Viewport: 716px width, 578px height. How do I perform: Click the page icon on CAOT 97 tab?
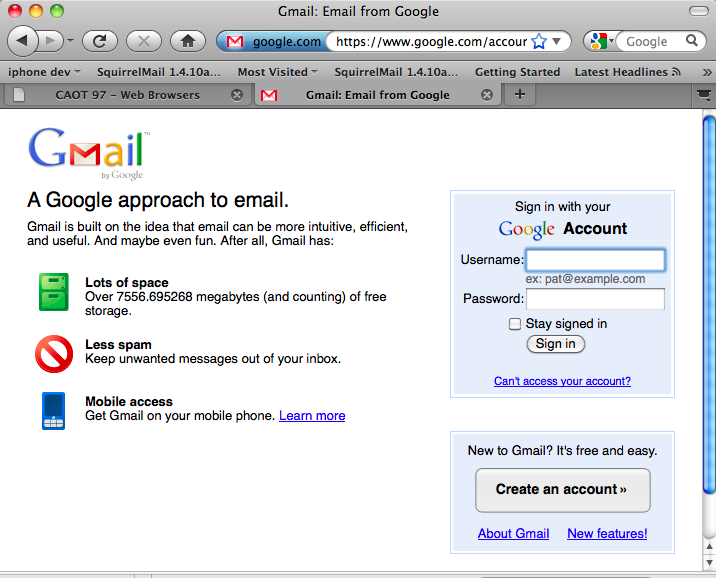pyautogui.click(x=19, y=95)
